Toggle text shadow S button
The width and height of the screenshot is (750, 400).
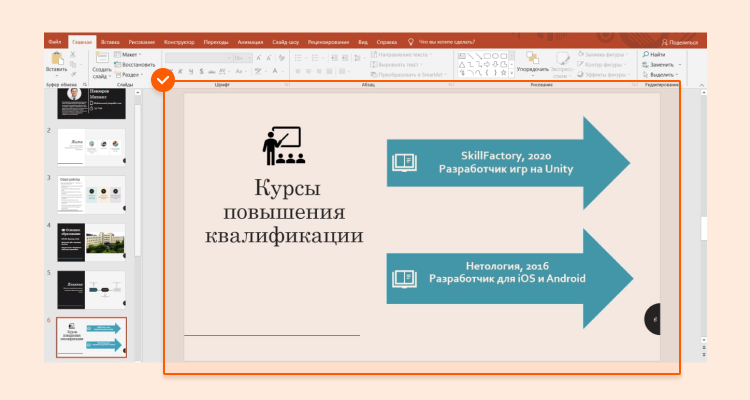pyautogui.click(x=201, y=71)
